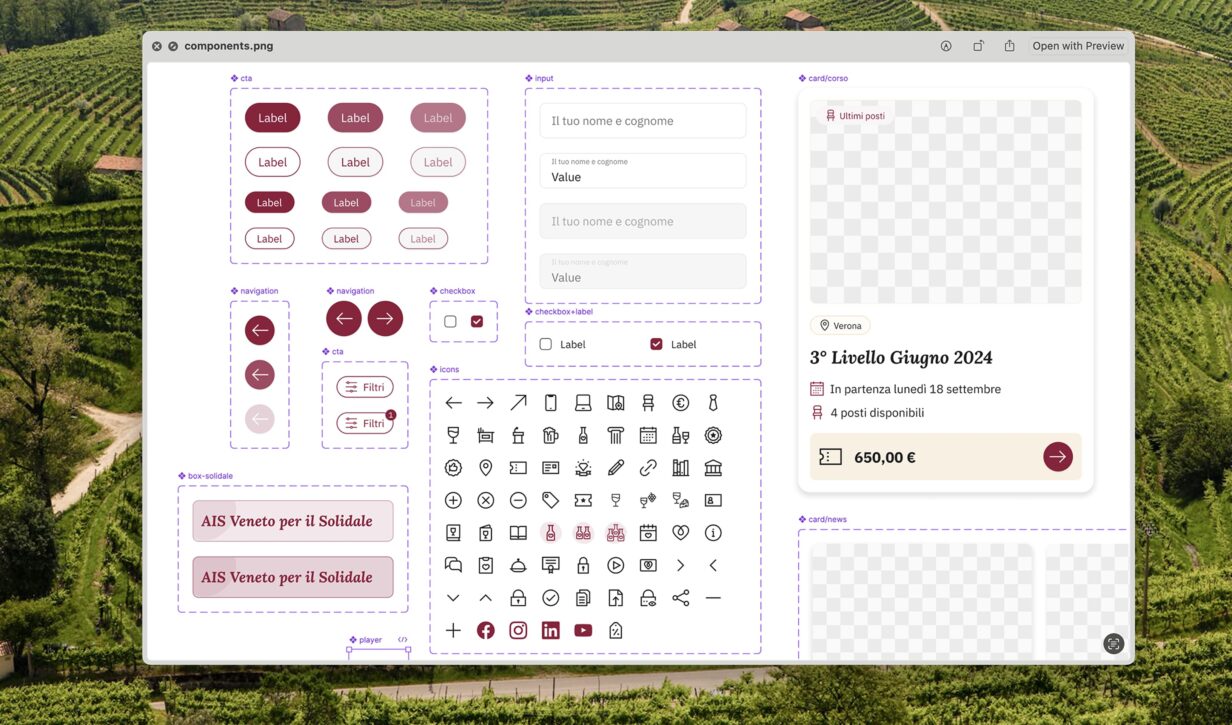Viewport: 1232px width, 725px height.
Task: Click the white input field containing Value
Action: coord(643,171)
